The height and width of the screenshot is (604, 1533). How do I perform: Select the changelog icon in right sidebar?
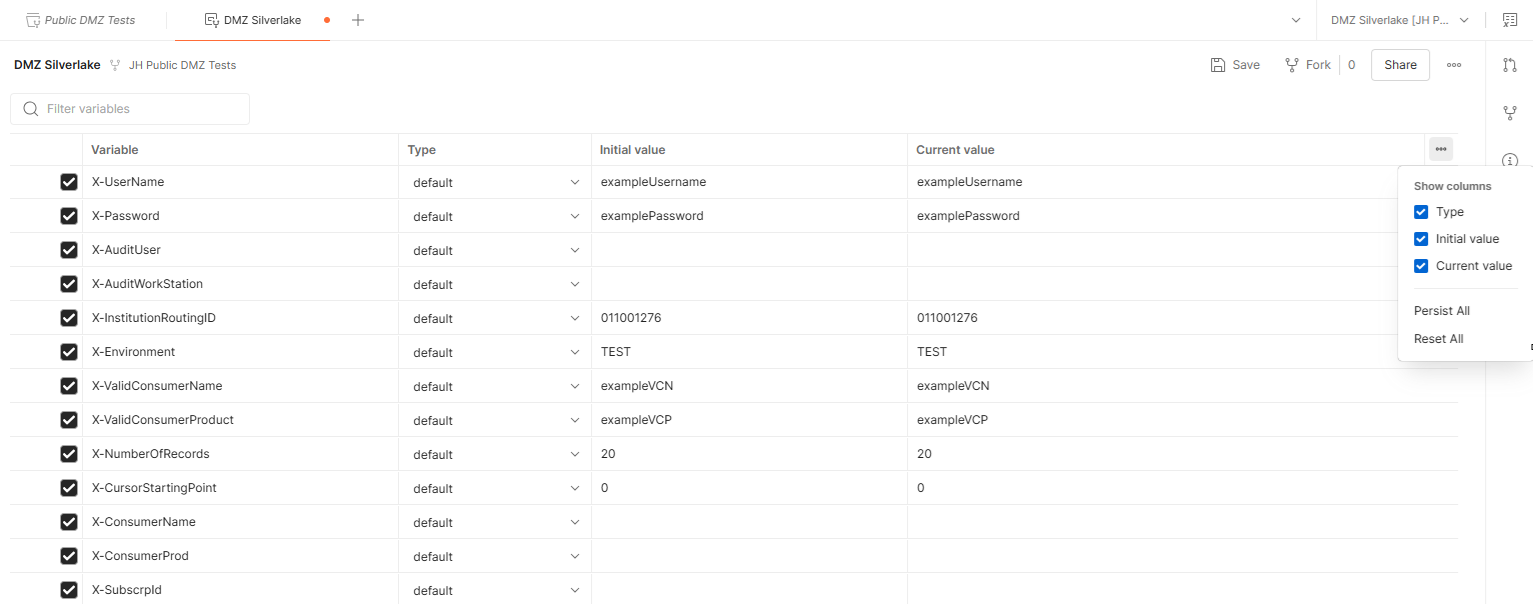coord(1510,64)
